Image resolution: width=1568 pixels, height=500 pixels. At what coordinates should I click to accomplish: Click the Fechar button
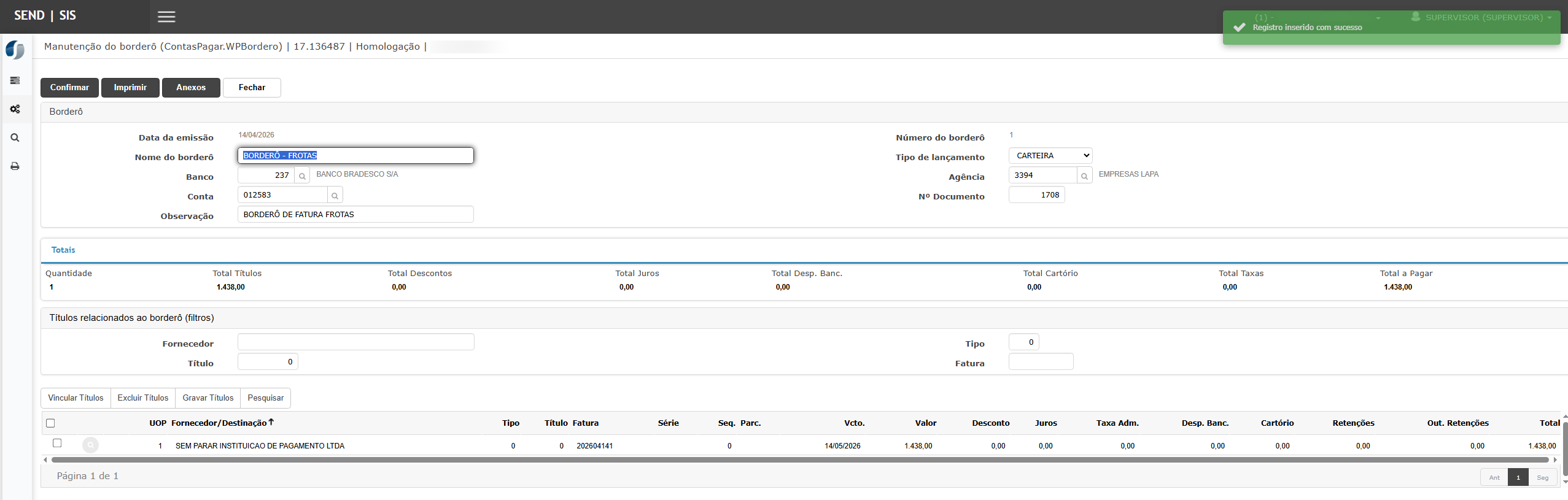[252, 88]
